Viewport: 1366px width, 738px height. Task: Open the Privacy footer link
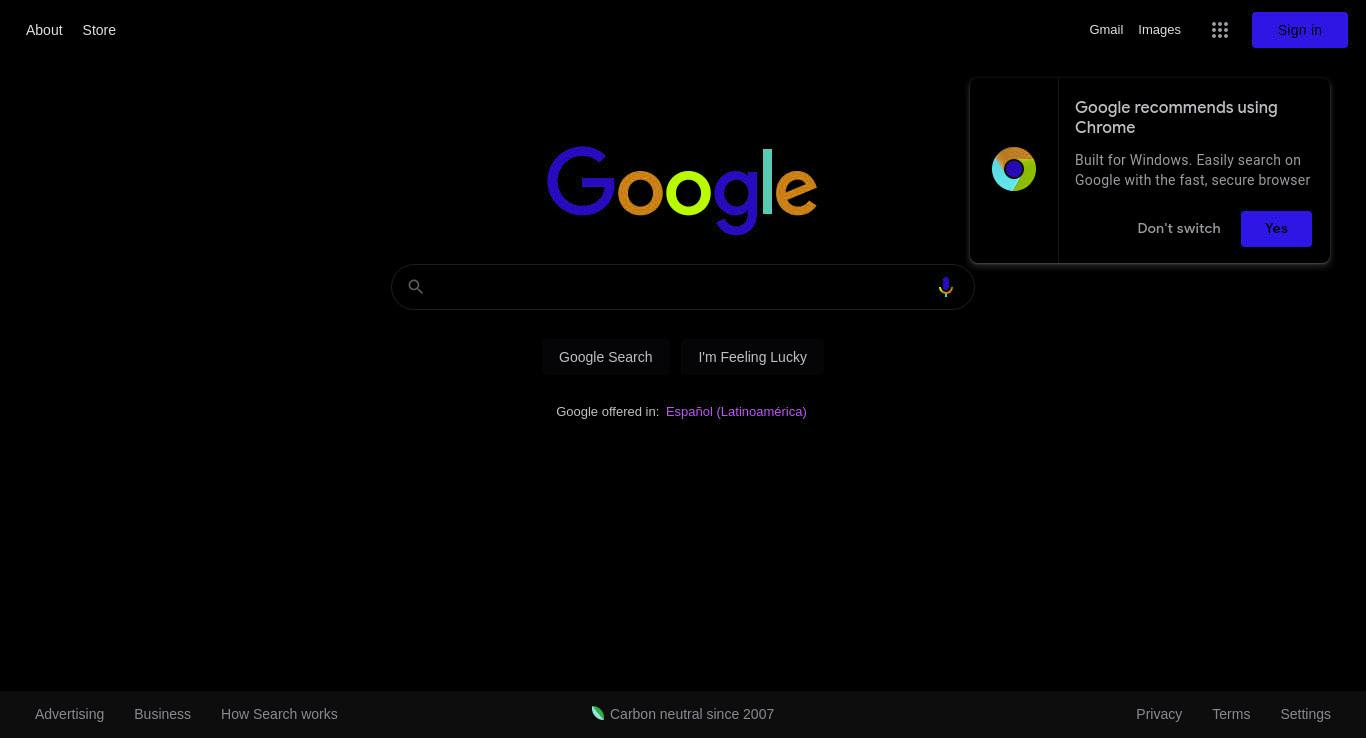point(1159,714)
